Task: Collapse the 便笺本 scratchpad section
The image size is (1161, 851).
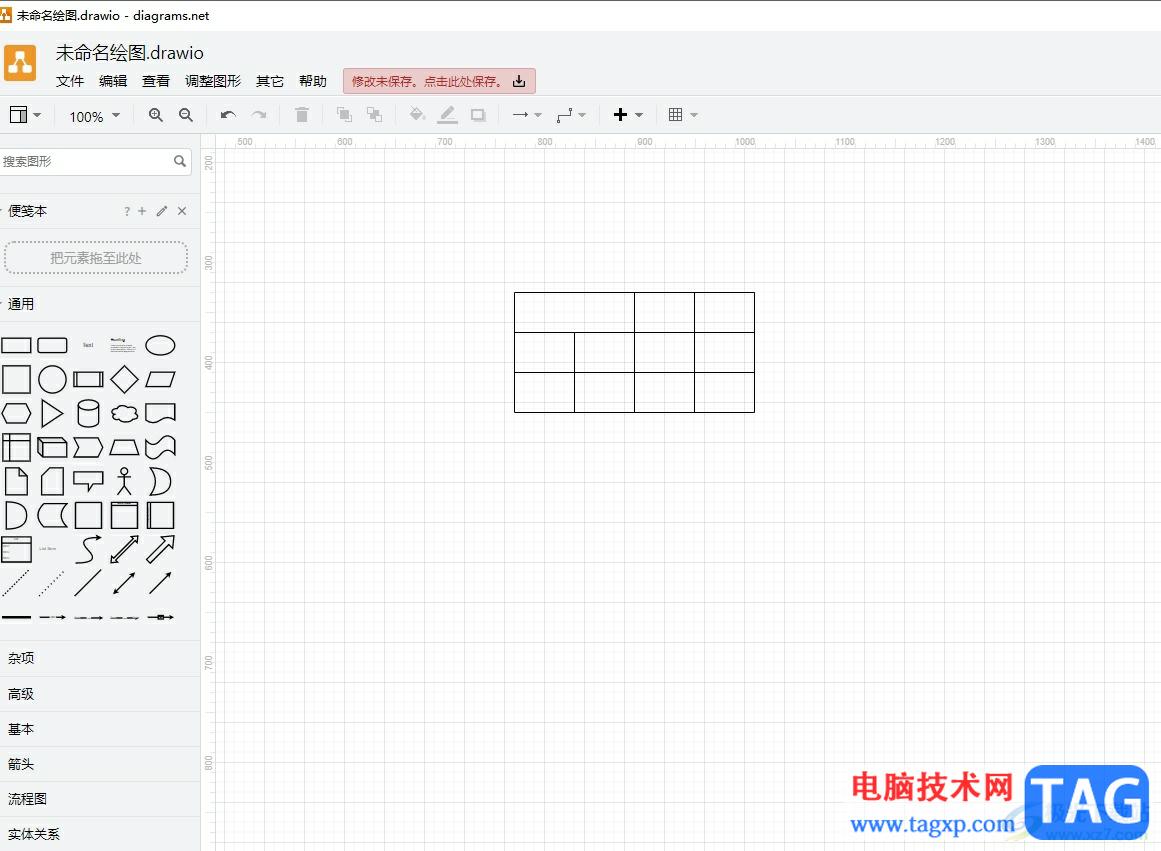Action: click(x=27, y=211)
